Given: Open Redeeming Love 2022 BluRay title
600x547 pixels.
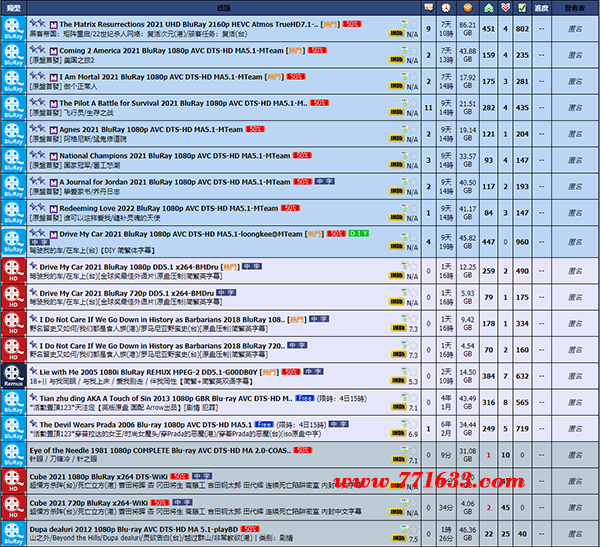Looking at the screenshot, I should (x=168, y=208).
